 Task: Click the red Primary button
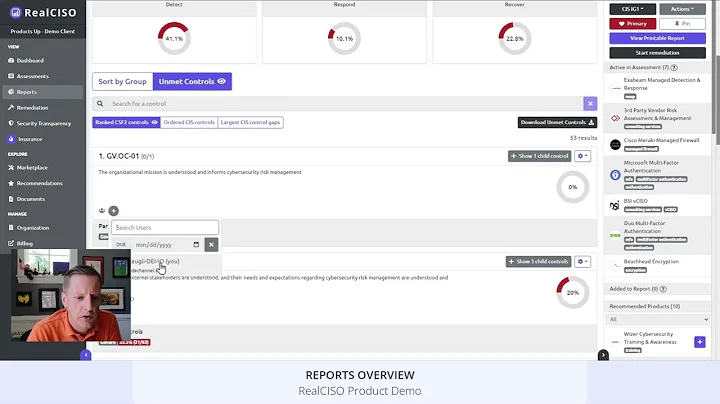(632, 23)
